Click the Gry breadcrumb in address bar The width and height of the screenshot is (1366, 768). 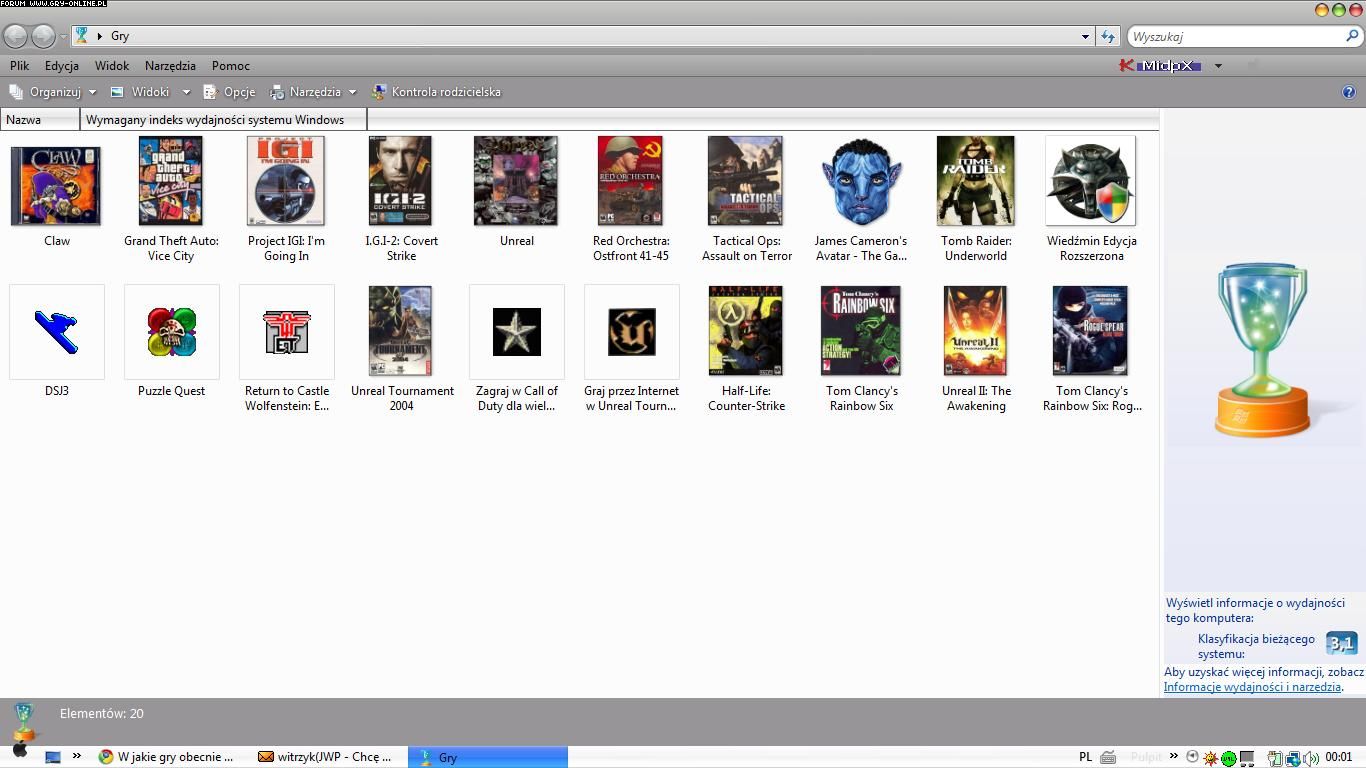120,36
